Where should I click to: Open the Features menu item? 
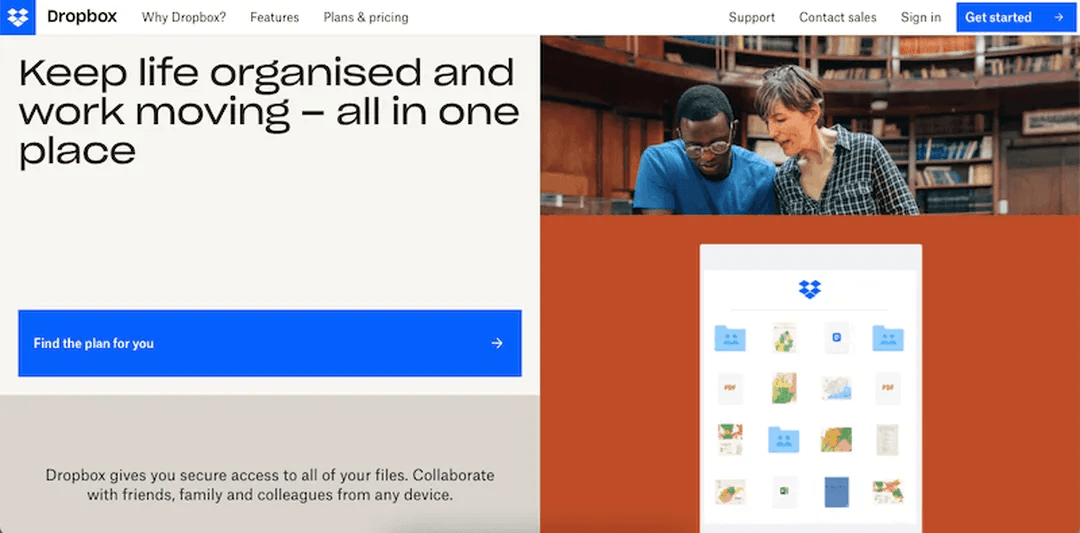pyautogui.click(x=274, y=17)
